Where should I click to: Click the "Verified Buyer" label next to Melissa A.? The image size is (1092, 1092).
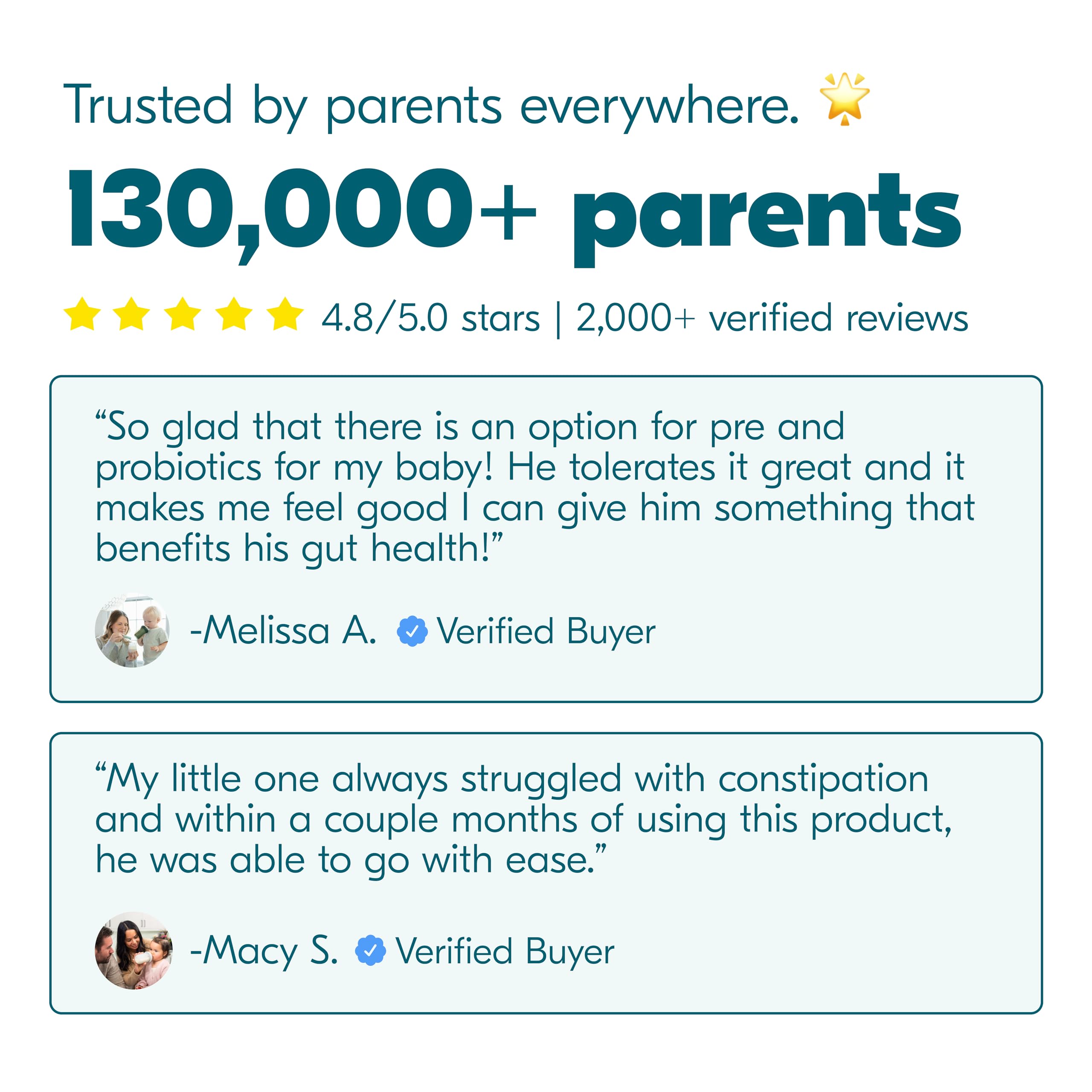point(546,632)
